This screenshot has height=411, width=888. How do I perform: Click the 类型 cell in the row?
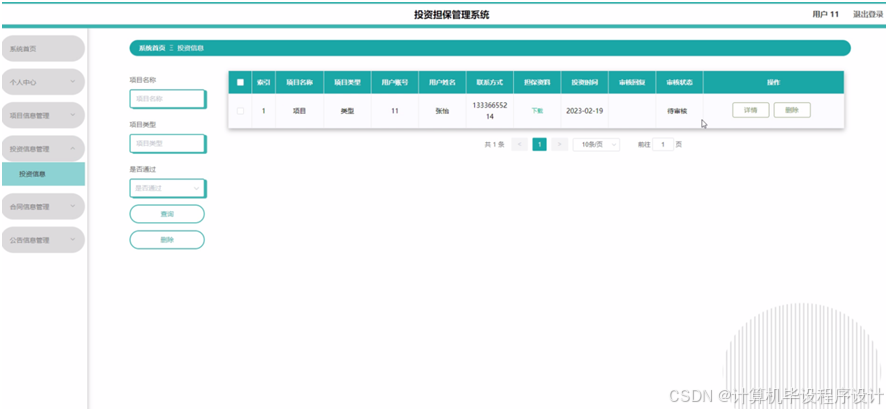pos(347,111)
